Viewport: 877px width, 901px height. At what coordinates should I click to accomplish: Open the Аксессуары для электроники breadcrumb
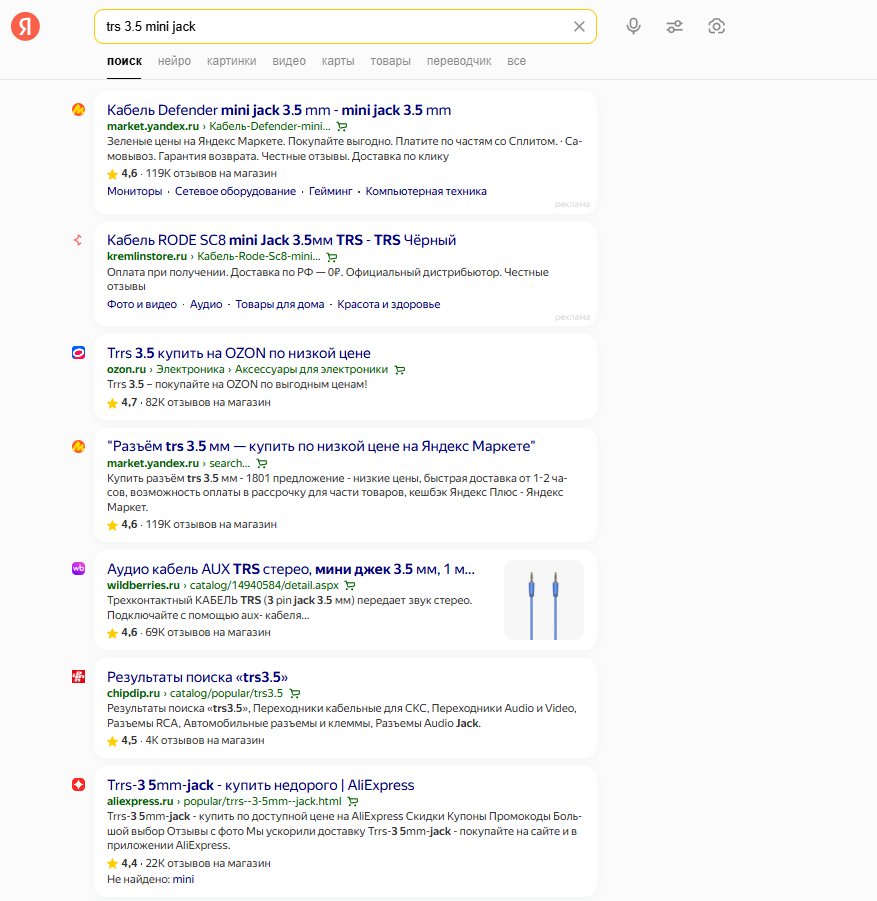coord(311,369)
